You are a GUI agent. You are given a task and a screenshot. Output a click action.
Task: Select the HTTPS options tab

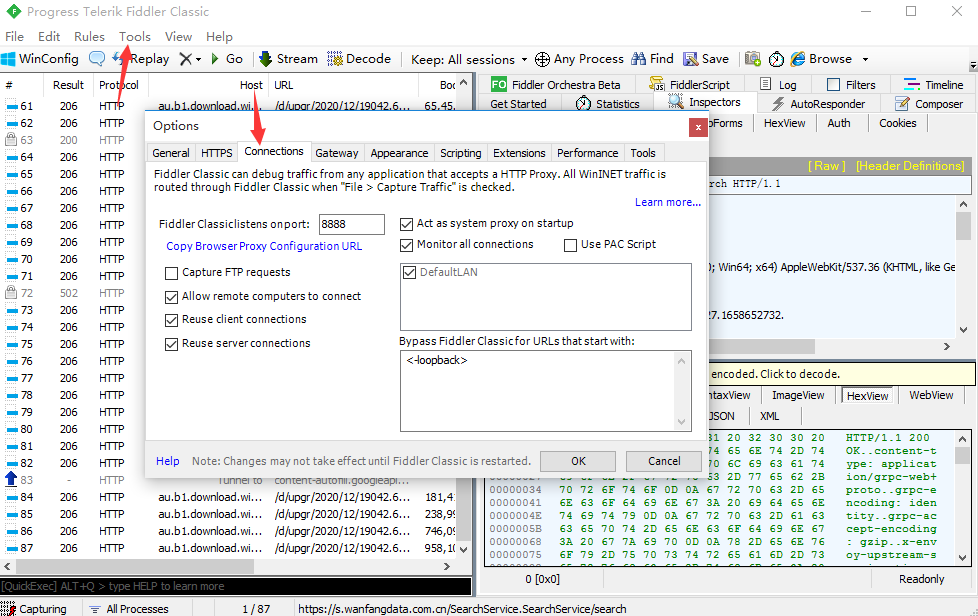pos(216,153)
